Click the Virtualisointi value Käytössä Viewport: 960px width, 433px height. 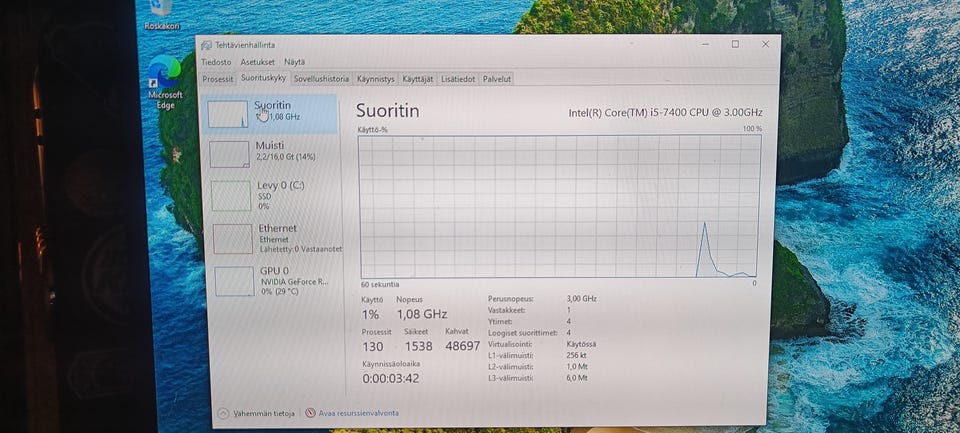coord(582,344)
